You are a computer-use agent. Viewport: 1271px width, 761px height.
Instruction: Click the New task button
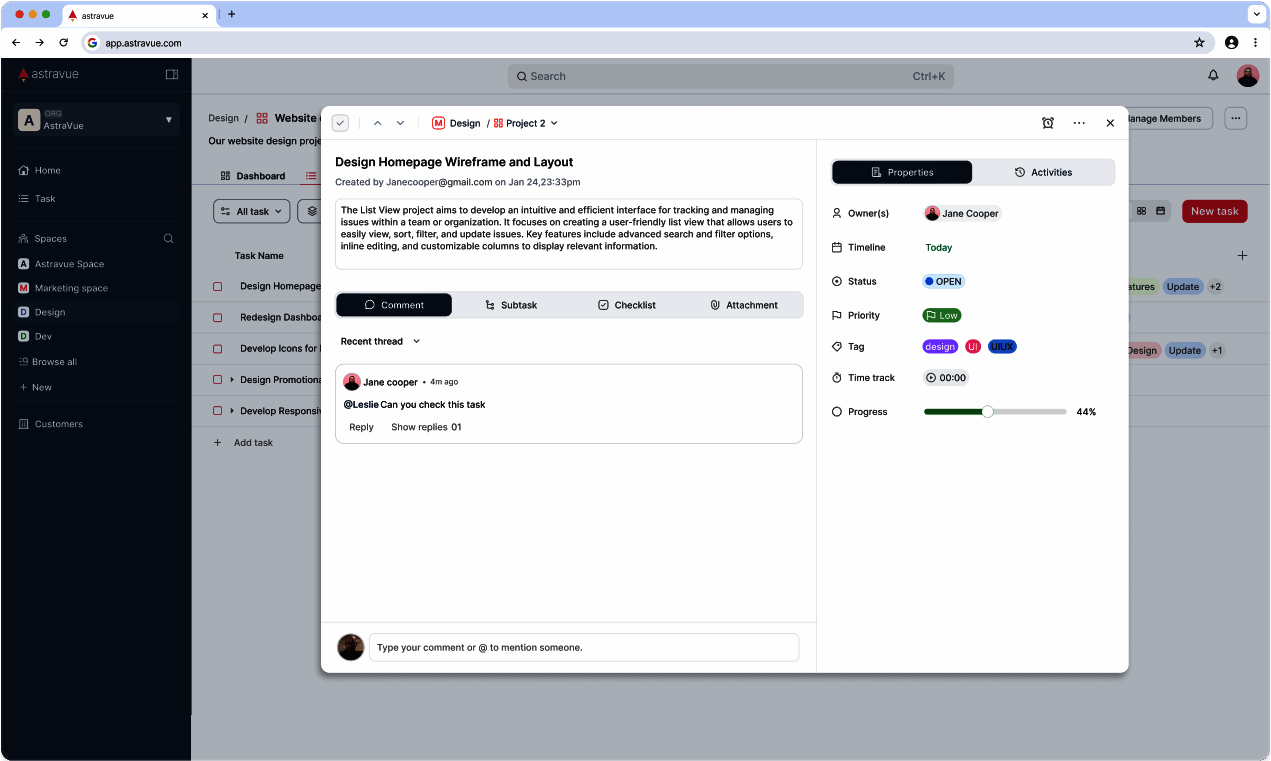pos(1214,211)
